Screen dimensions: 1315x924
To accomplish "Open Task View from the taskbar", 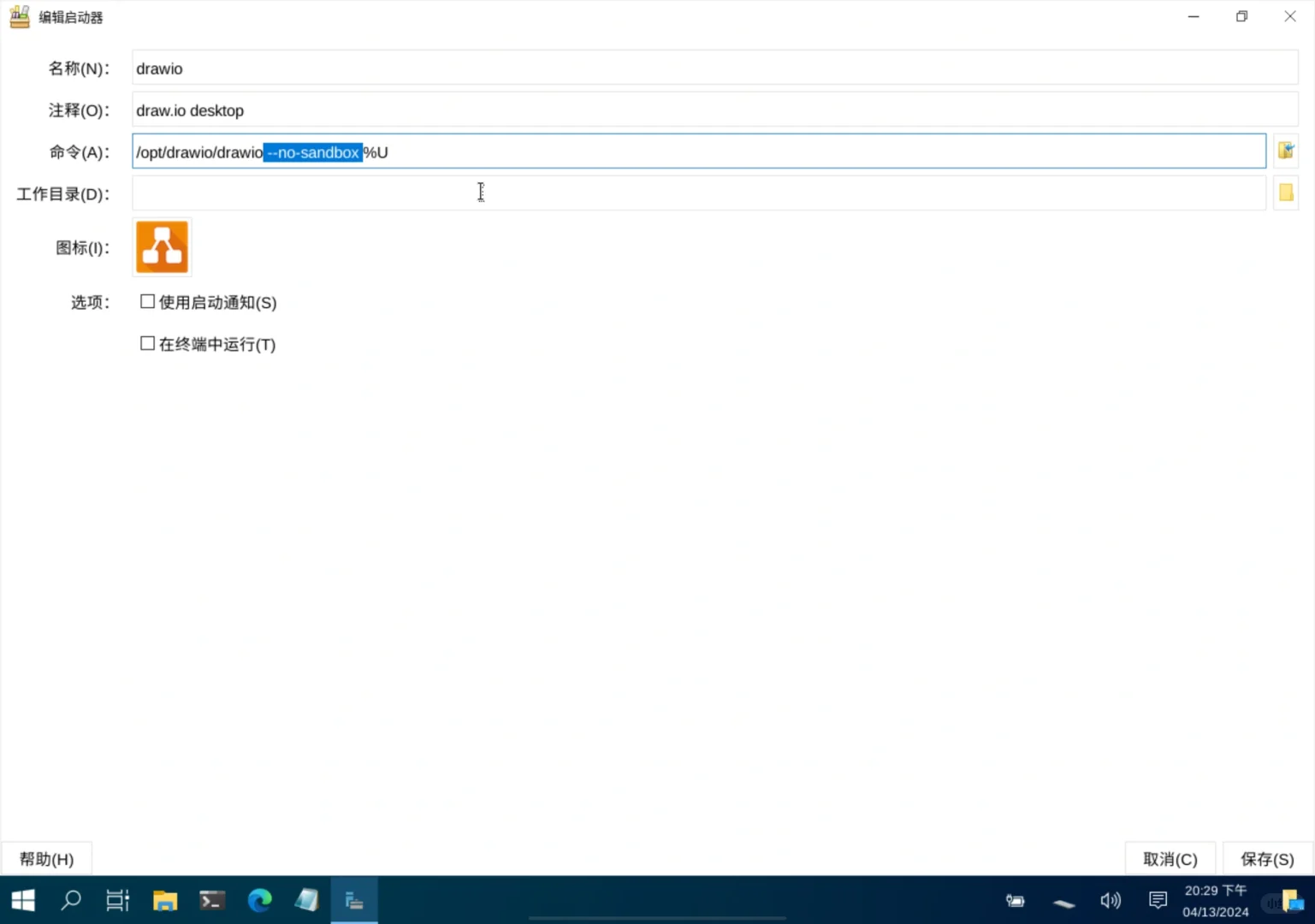I will click(x=118, y=900).
